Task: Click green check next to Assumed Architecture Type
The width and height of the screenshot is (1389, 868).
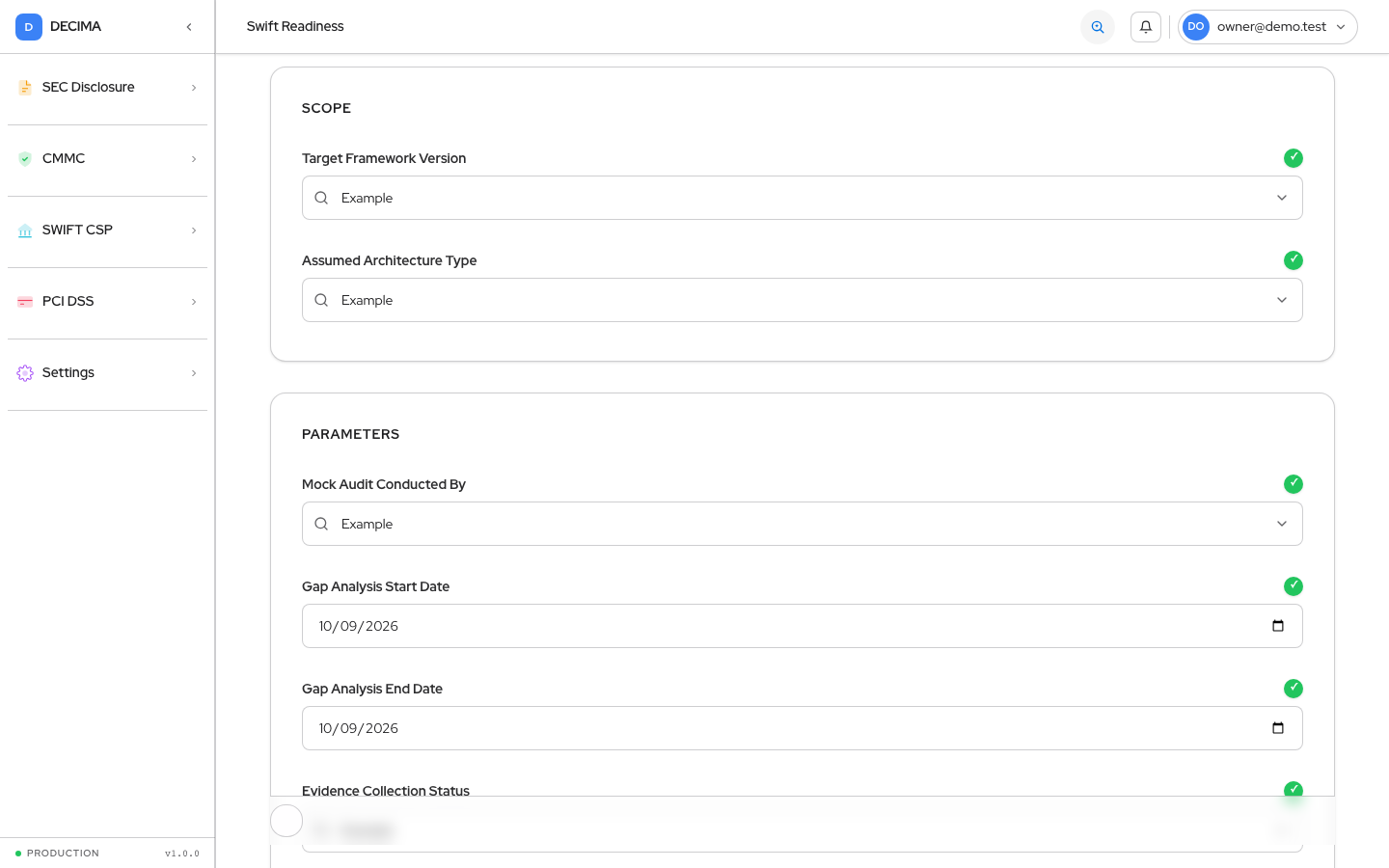Action: (x=1294, y=260)
